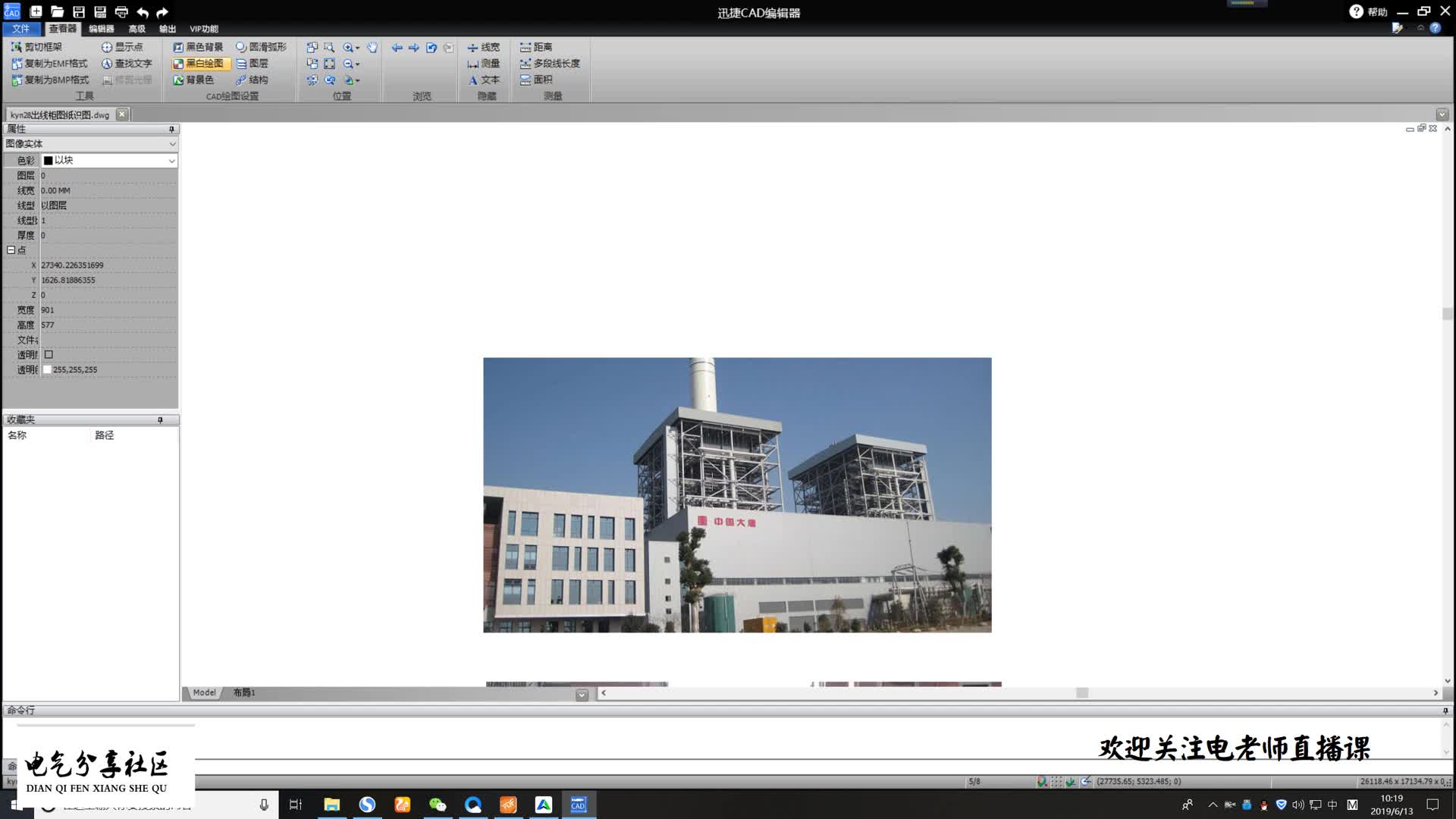Save the drawing with the disk icon

[78, 12]
